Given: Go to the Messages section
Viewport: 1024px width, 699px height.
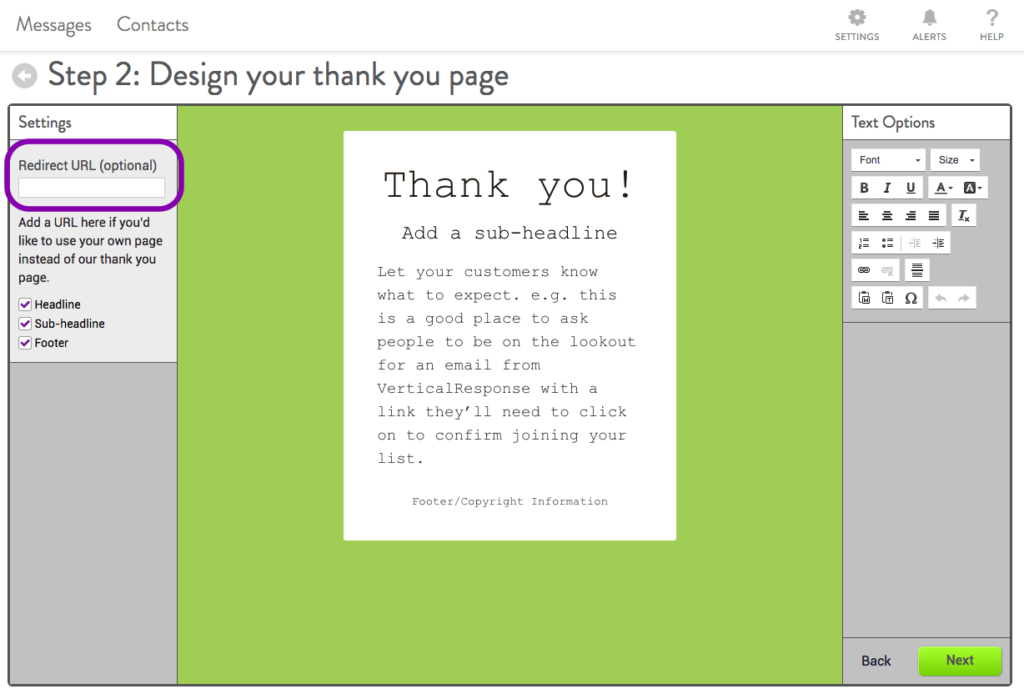Looking at the screenshot, I should pyautogui.click(x=53, y=24).
